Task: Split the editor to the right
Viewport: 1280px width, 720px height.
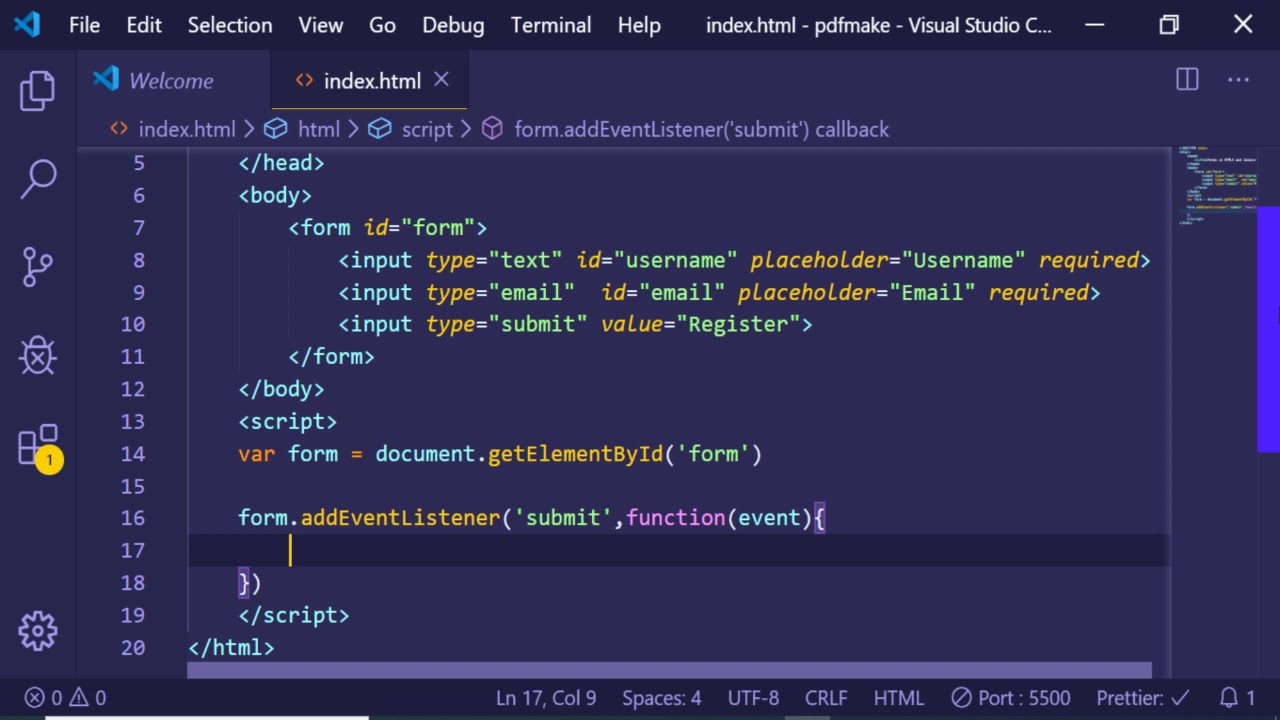Action: coord(1187,81)
